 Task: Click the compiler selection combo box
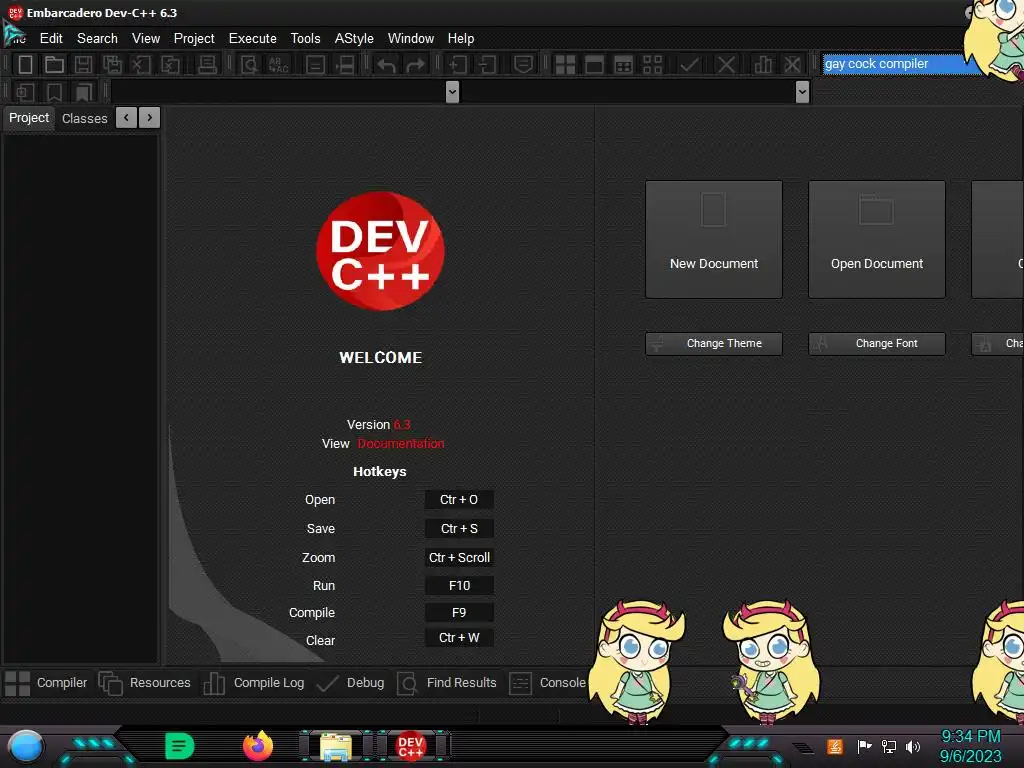pyautogui.click(x=901, y=63)
